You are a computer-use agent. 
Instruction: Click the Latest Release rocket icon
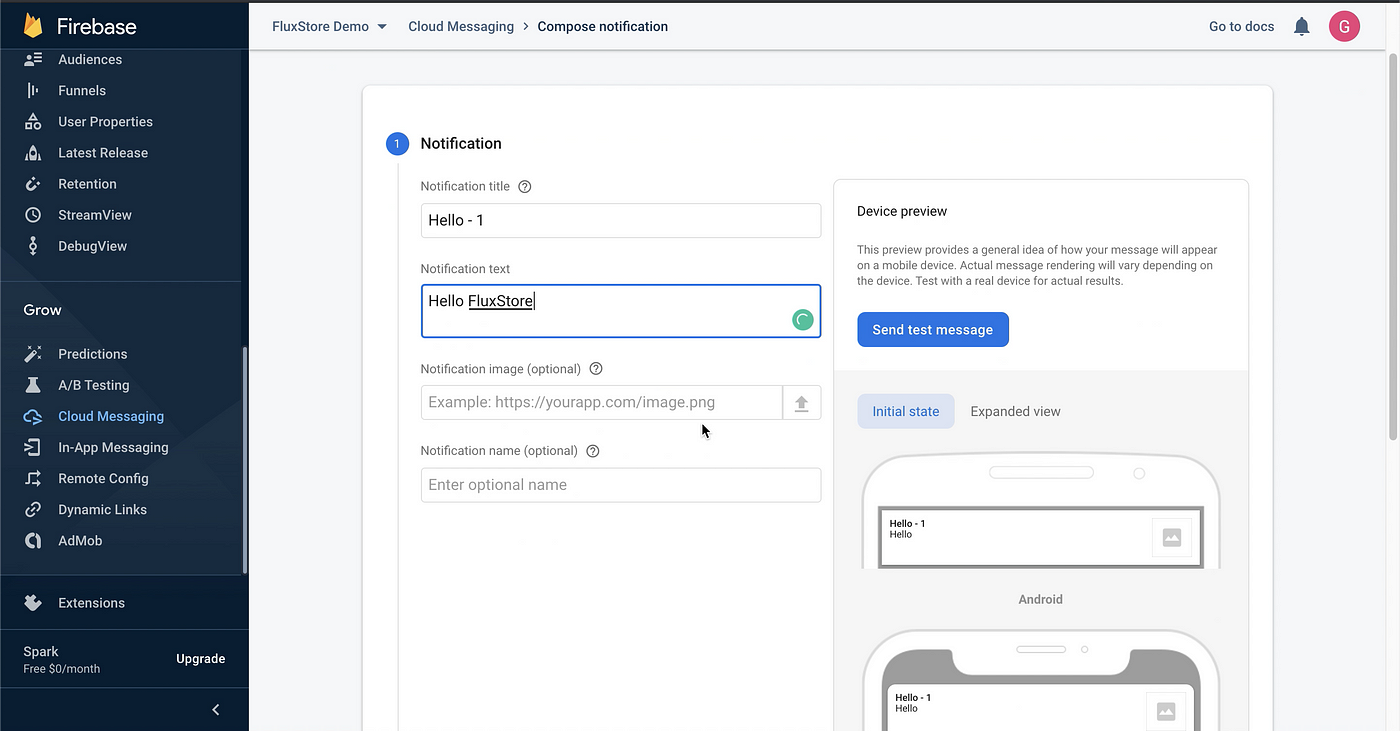[x=33, y=152]
